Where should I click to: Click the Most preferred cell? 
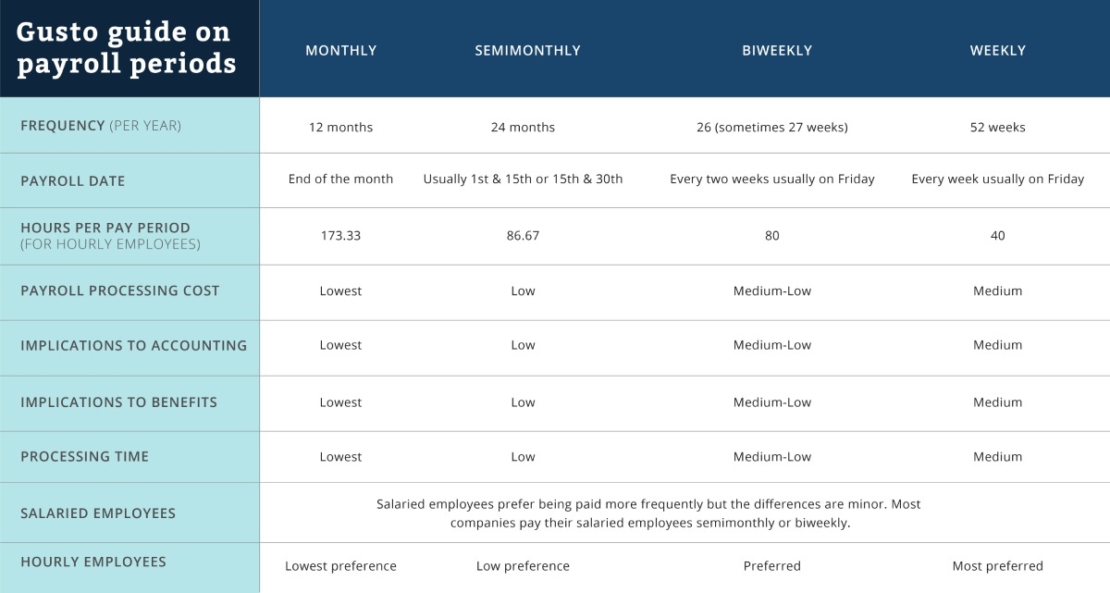[x=998, y=566]
